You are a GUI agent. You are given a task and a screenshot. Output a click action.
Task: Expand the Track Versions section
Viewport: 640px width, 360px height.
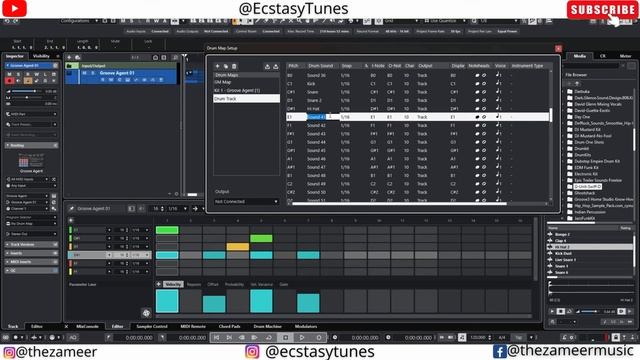coord(31,244)
